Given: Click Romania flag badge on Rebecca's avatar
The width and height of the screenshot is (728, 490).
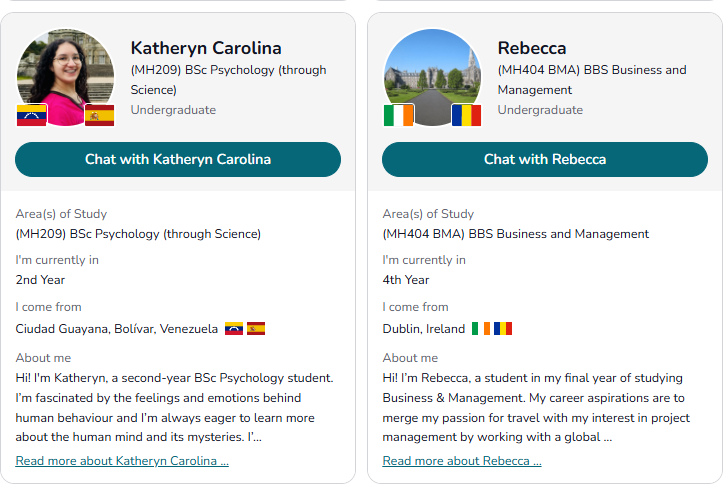Looking at the screenshot, I should tap(466, 115).
